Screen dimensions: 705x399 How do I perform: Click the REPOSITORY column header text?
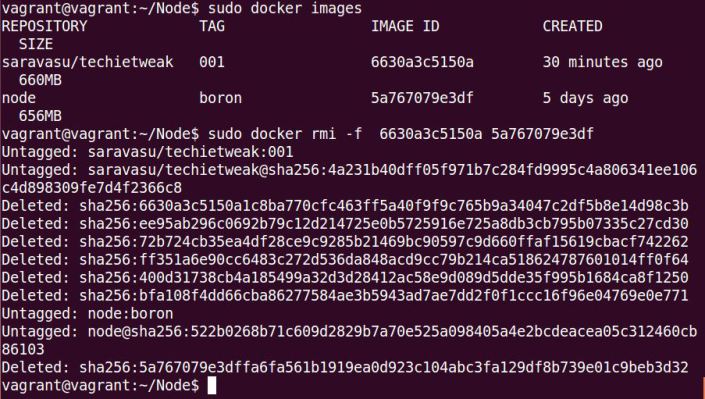(x=45, y=26)
